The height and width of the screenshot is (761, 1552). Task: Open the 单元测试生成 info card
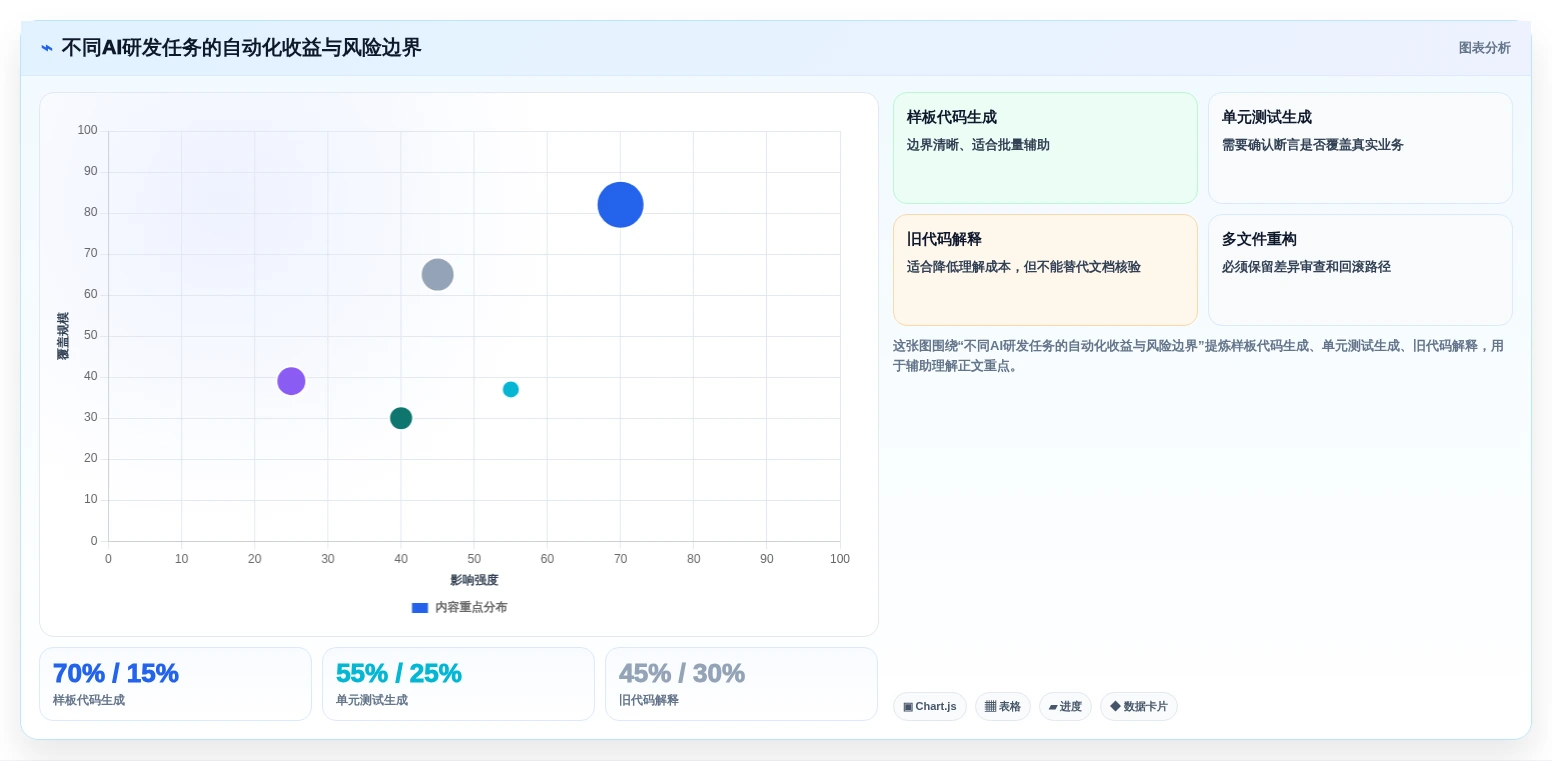click(1360, 148)
